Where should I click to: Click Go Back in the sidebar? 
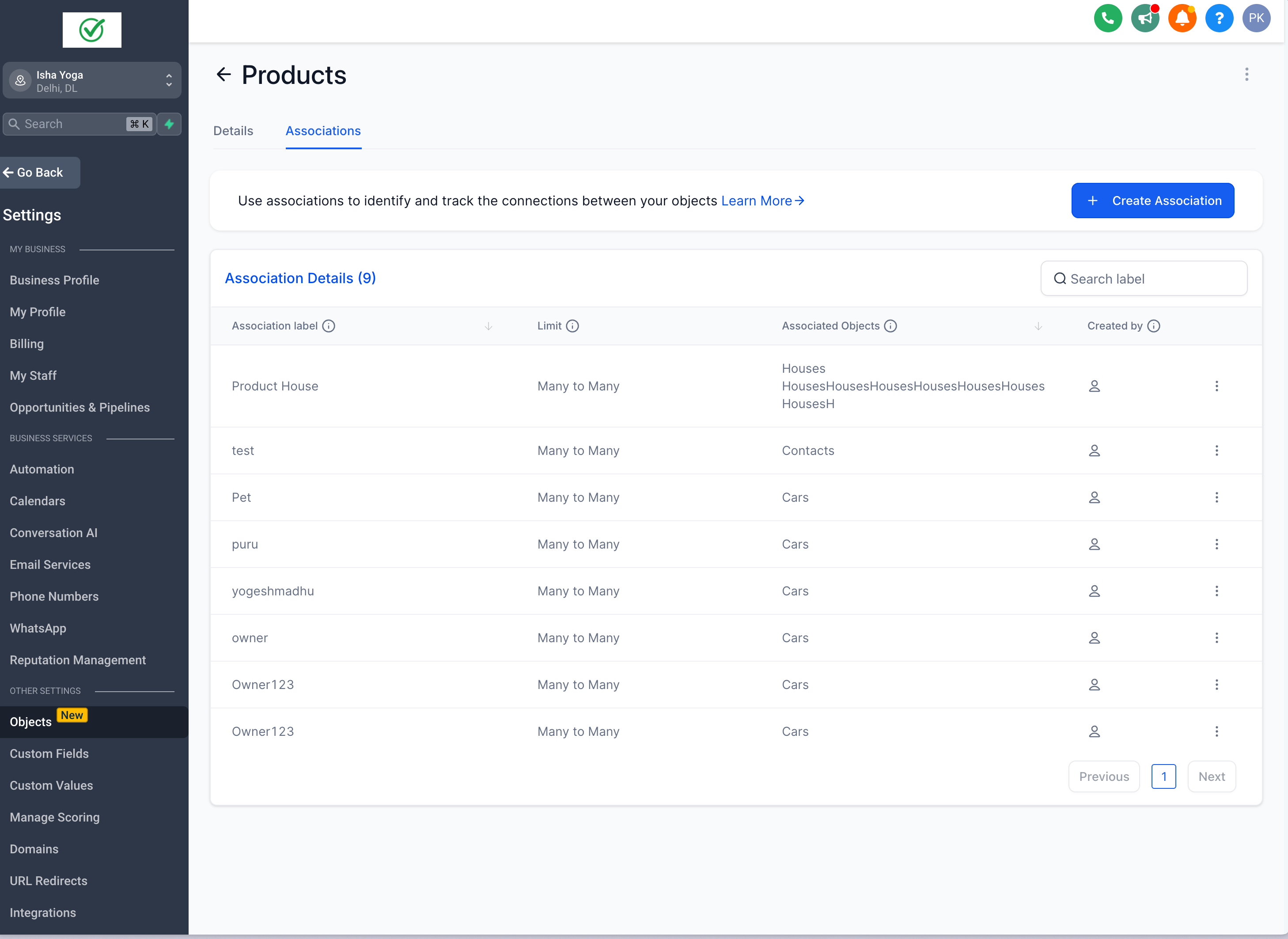[x=39, y=172]
